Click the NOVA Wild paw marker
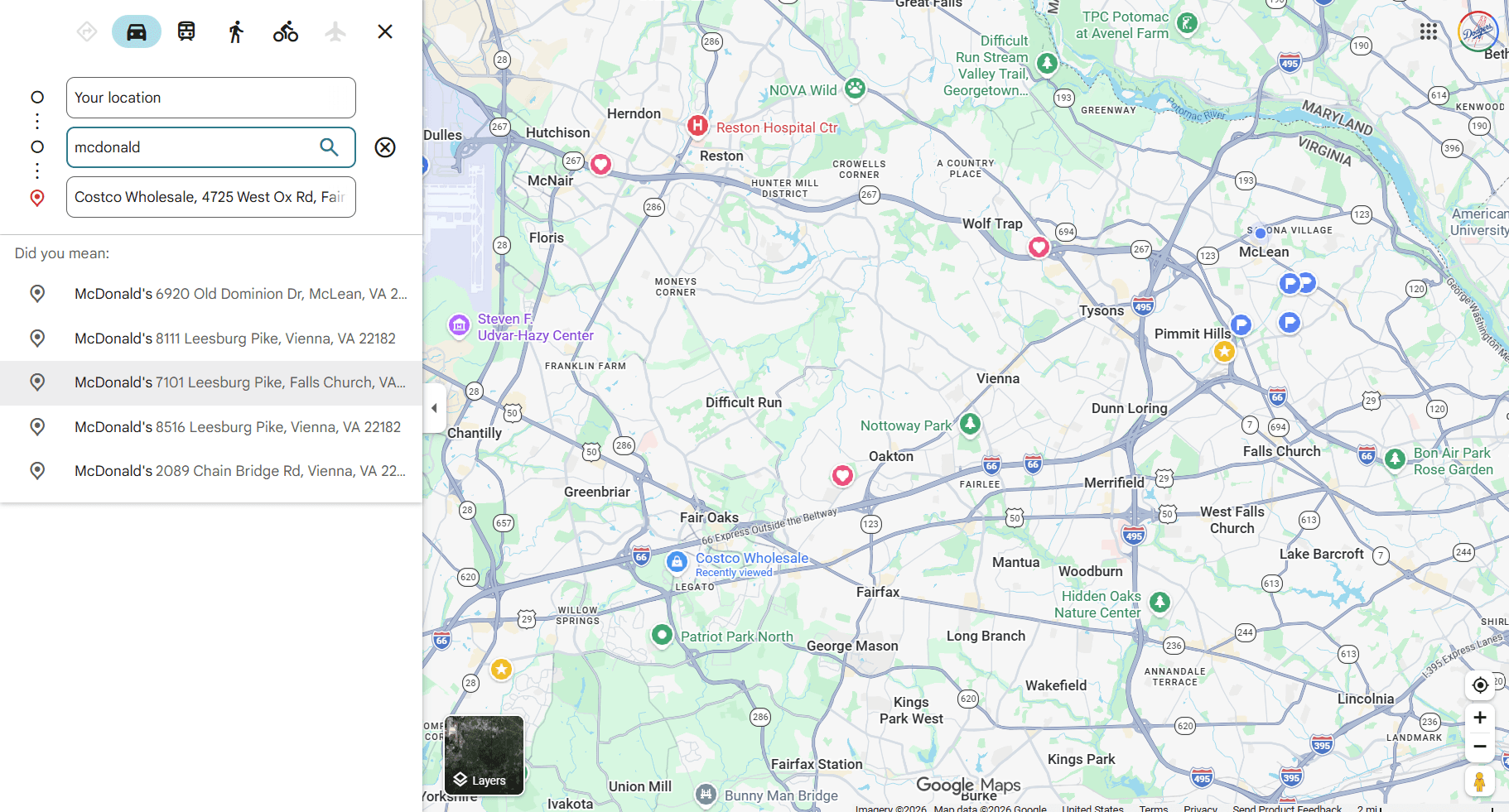The image size is (1509, 812). 856,88
